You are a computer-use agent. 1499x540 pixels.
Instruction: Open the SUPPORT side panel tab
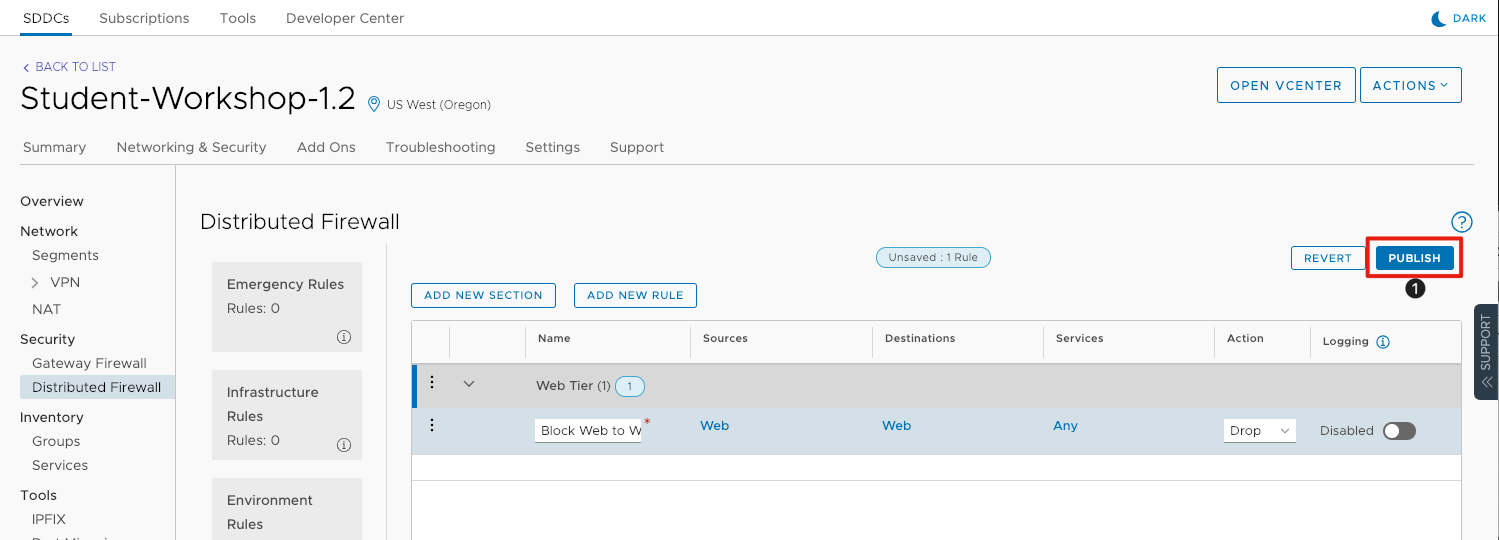click(1486, 352)
